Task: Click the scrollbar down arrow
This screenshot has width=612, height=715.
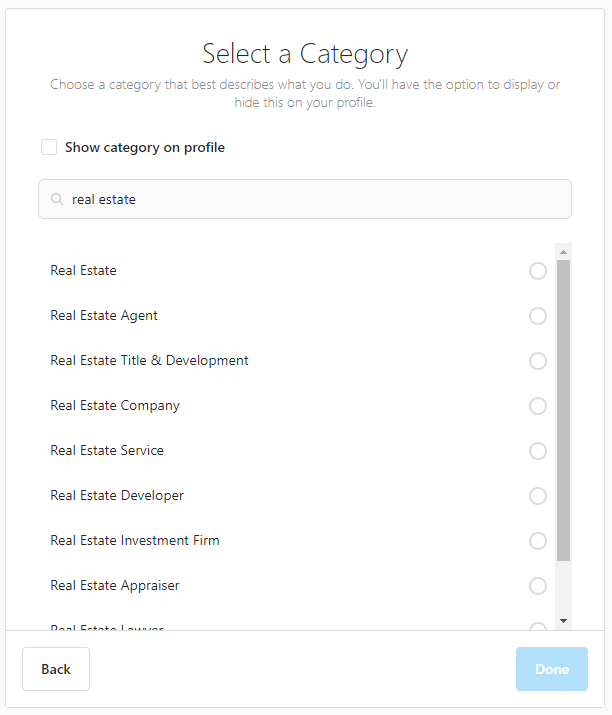Action: point(563,621)
